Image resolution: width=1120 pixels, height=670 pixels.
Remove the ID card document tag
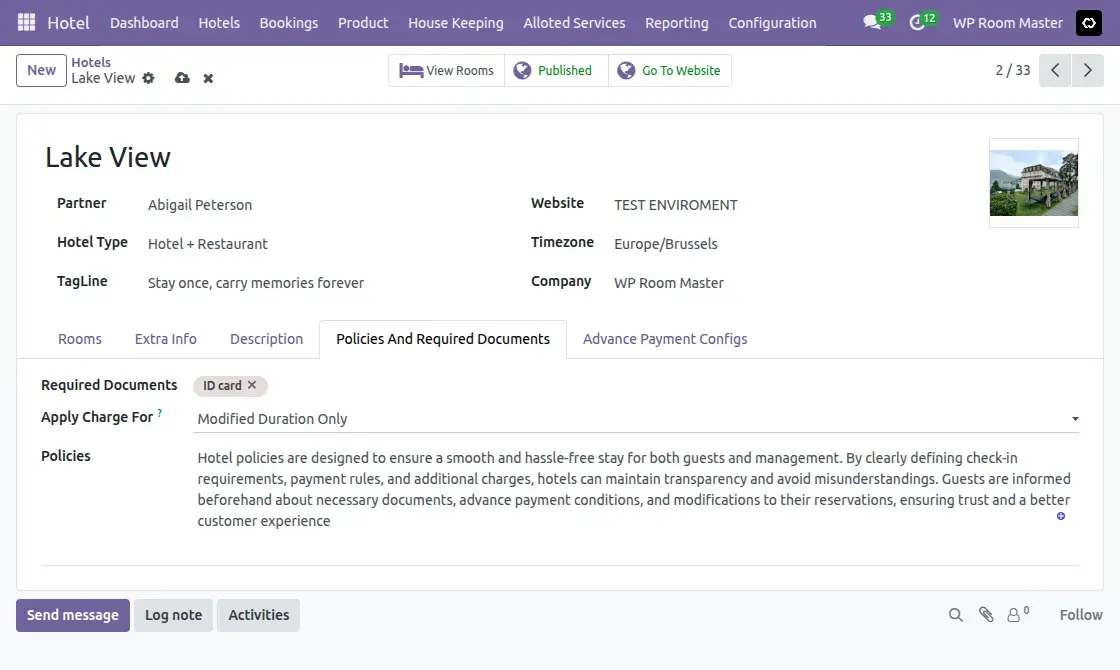(x=252, y=385)
